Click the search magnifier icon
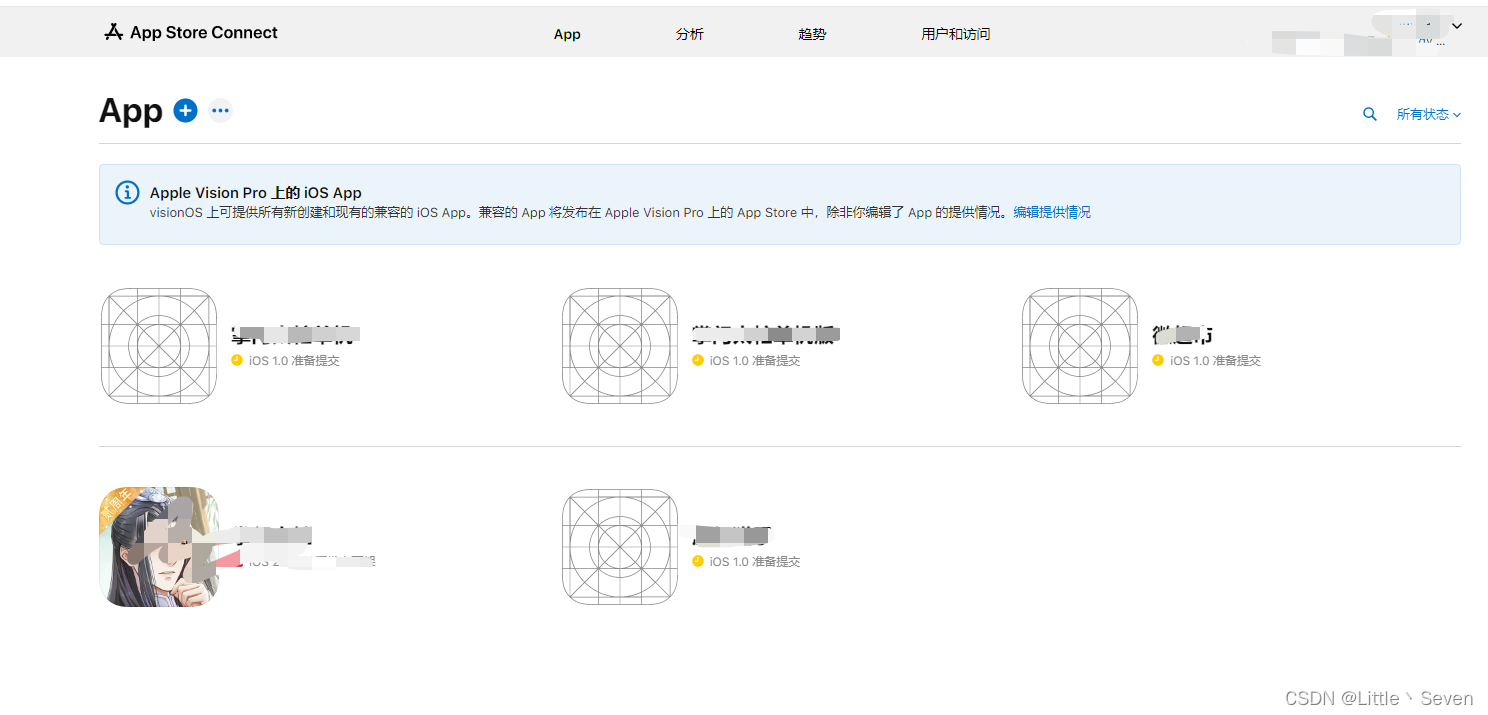This screenshot has height=715, width=1488. tap(1370, 114)
